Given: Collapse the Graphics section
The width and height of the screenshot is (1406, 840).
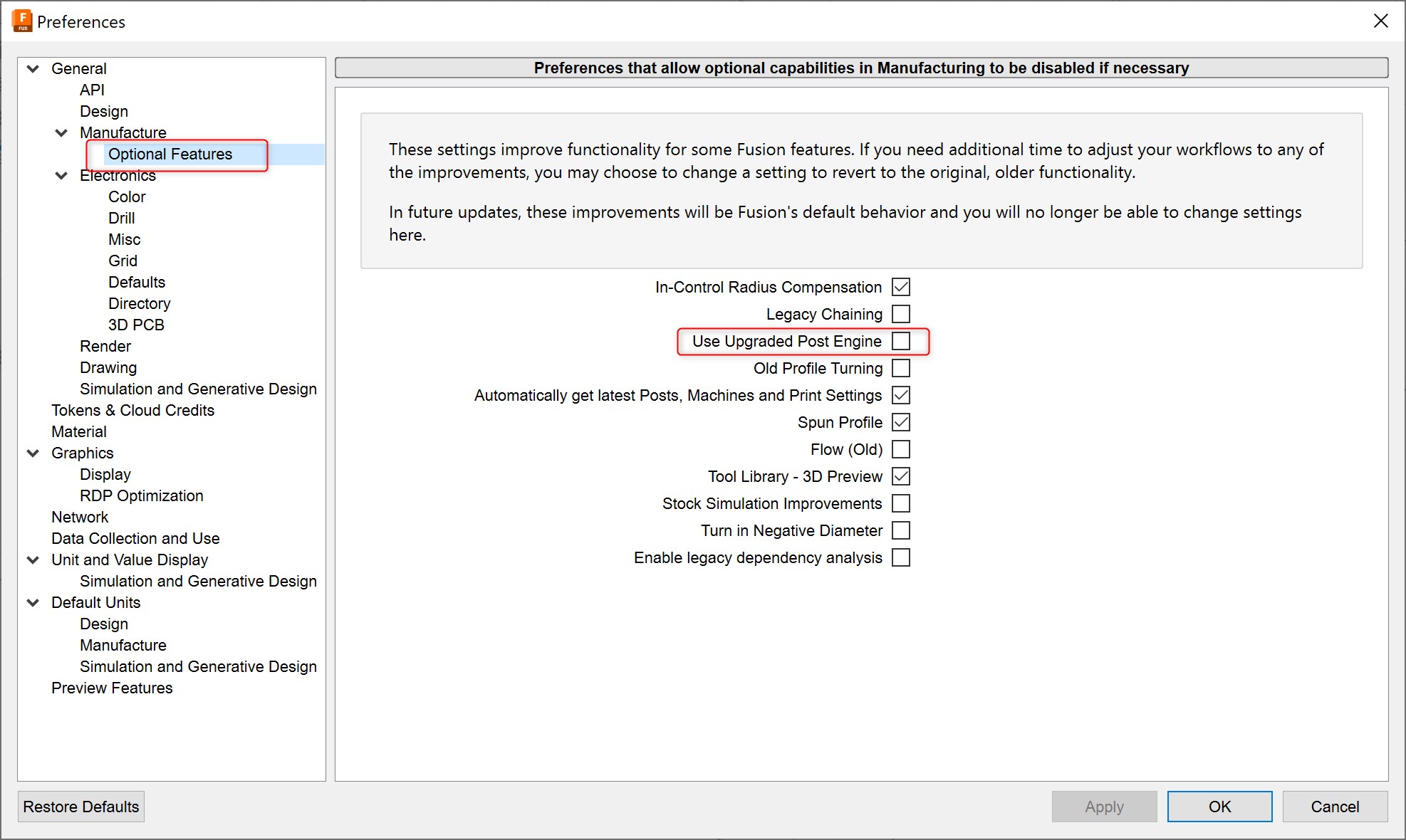Looking at the screenshot, I should tap(33, 453).
